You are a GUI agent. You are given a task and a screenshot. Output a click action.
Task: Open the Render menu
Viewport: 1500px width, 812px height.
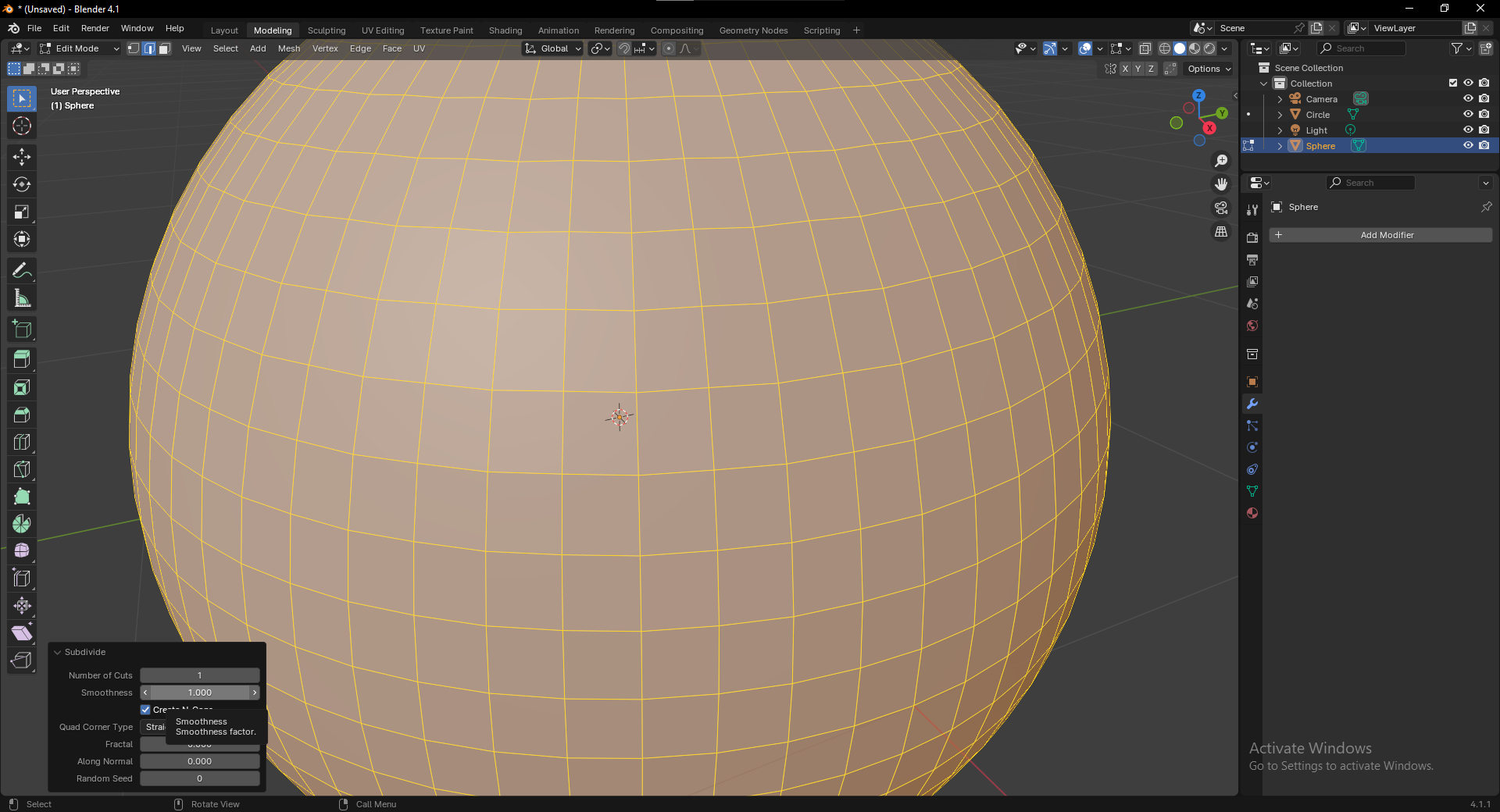point(95,28)
